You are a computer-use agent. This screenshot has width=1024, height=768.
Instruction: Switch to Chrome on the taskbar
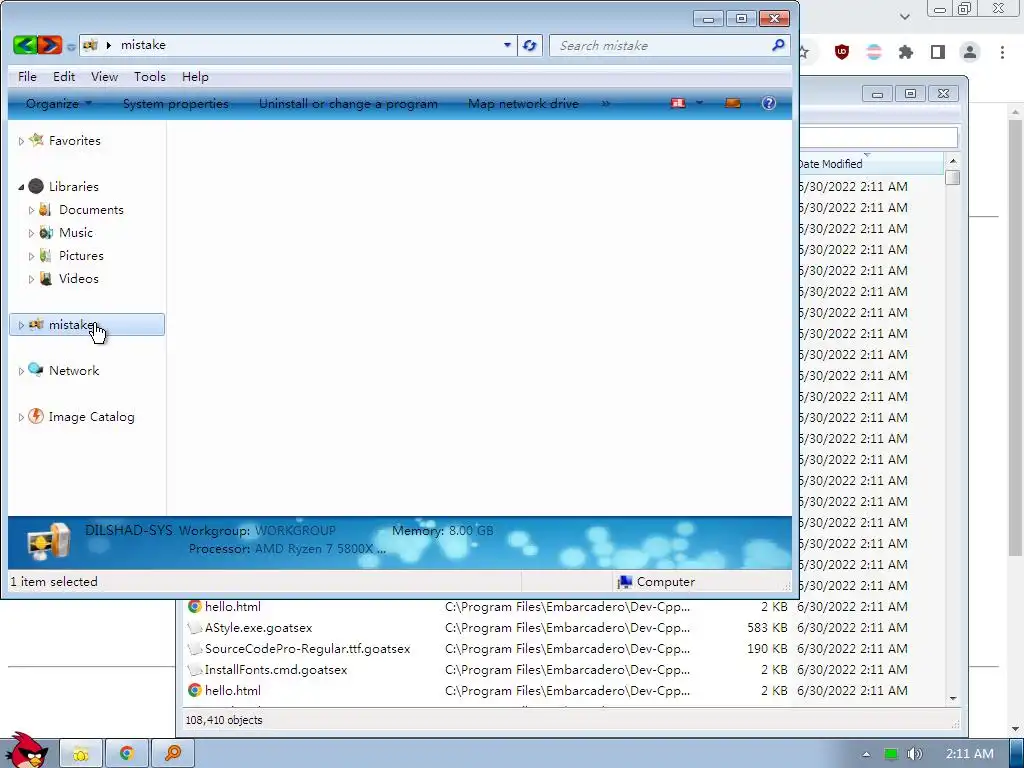click(x=127, y=754)
